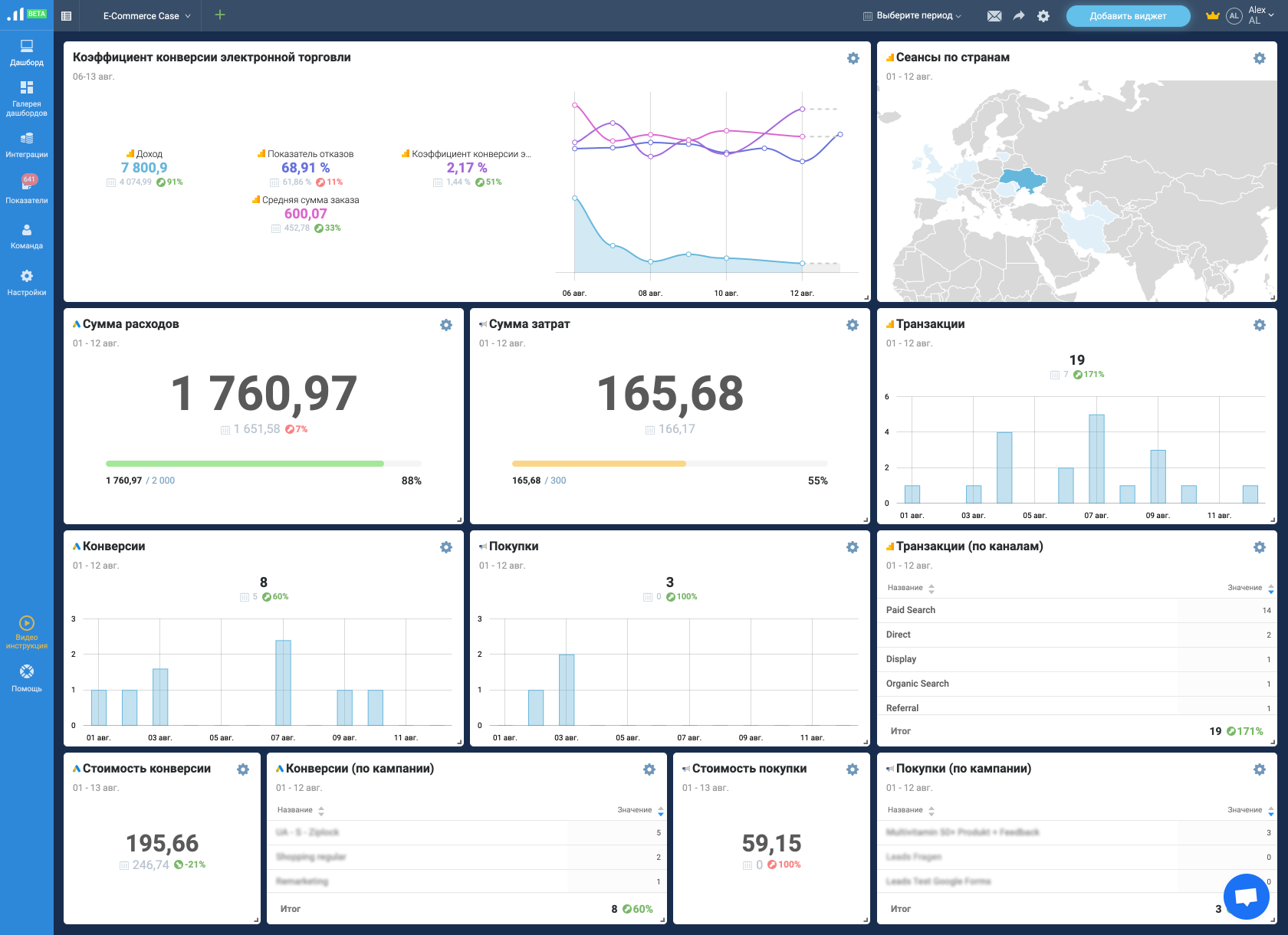1288x935 pixels.
Task: Open the support chat bubble
Action: [x=1246, y=896]
